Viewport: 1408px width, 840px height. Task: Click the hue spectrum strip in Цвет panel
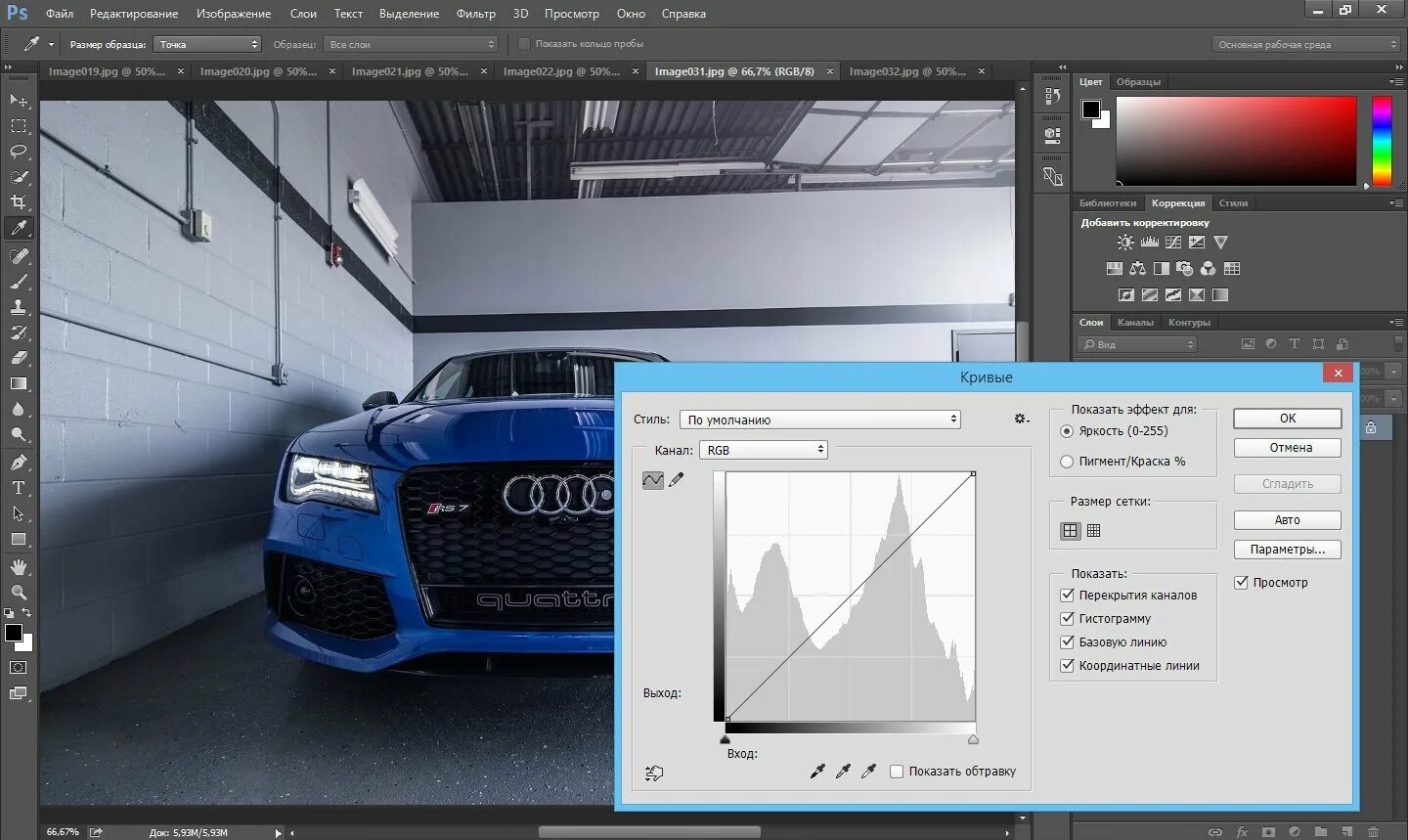pyautogui.click(x=1382, y=141)
